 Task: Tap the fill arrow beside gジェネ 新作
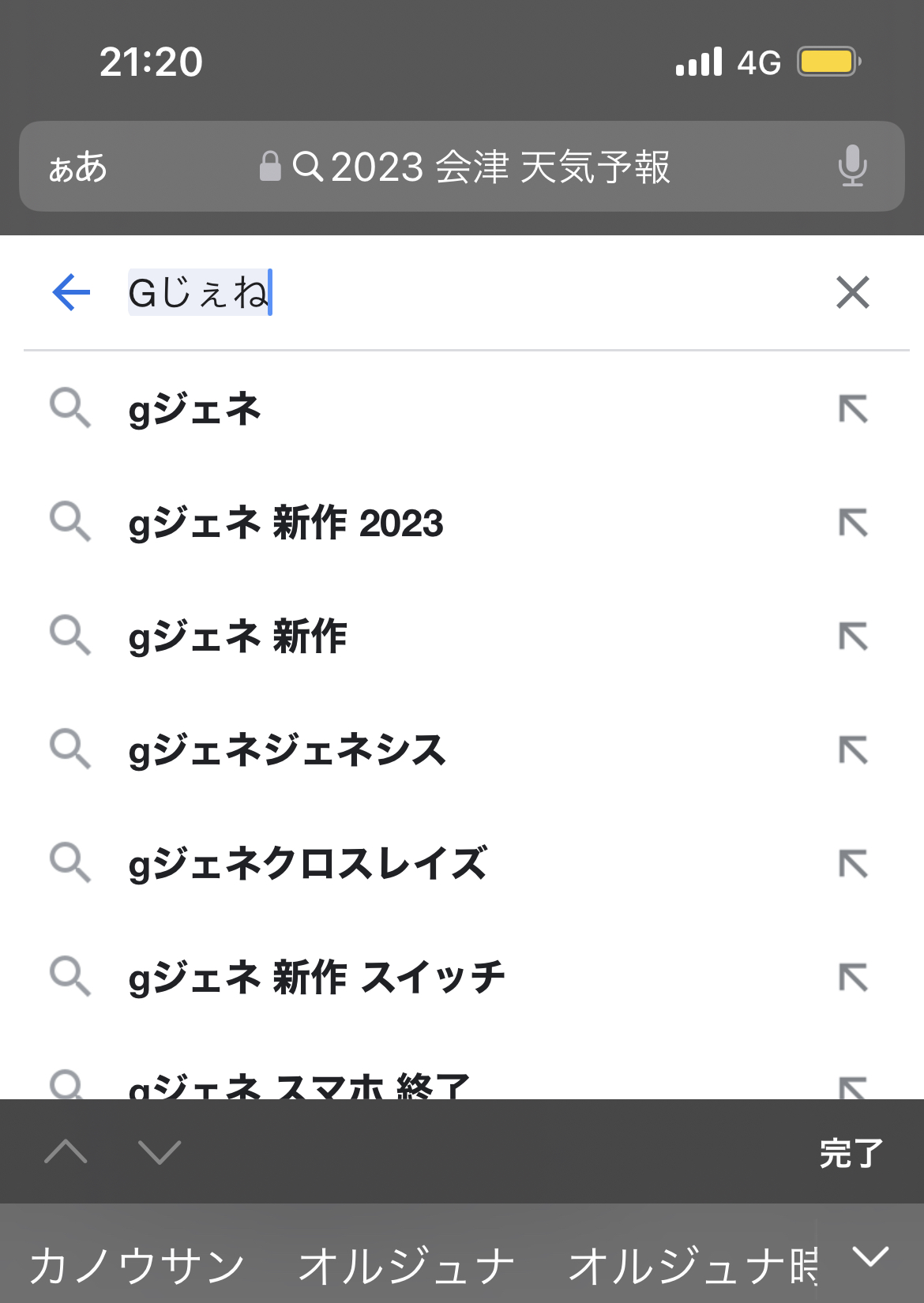(853, 636)
